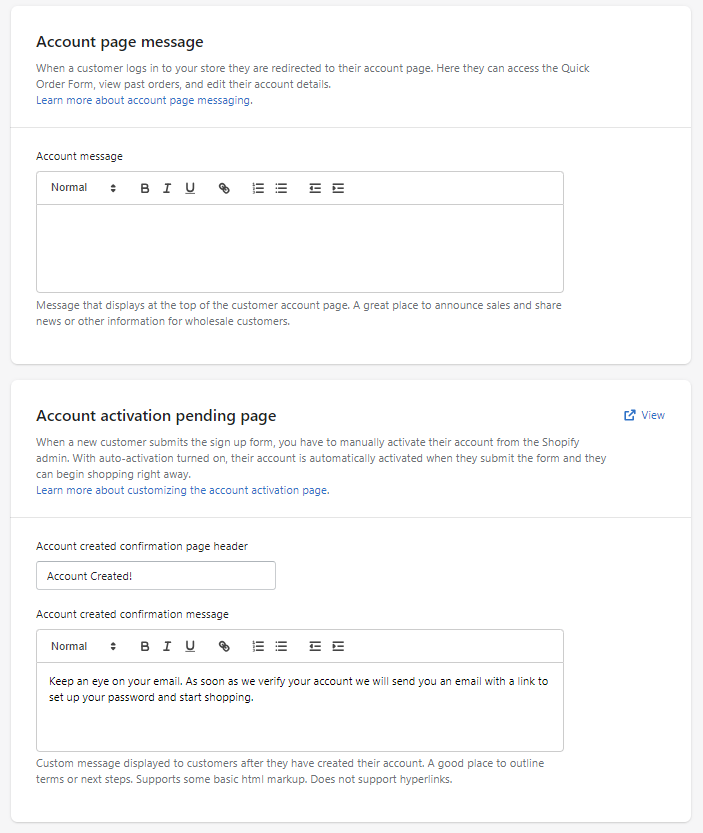Image resolution: width=703 pixels, height=833 pixels.
Task: Increase indent in confirmation message toolbar
Action: [338, 646]
